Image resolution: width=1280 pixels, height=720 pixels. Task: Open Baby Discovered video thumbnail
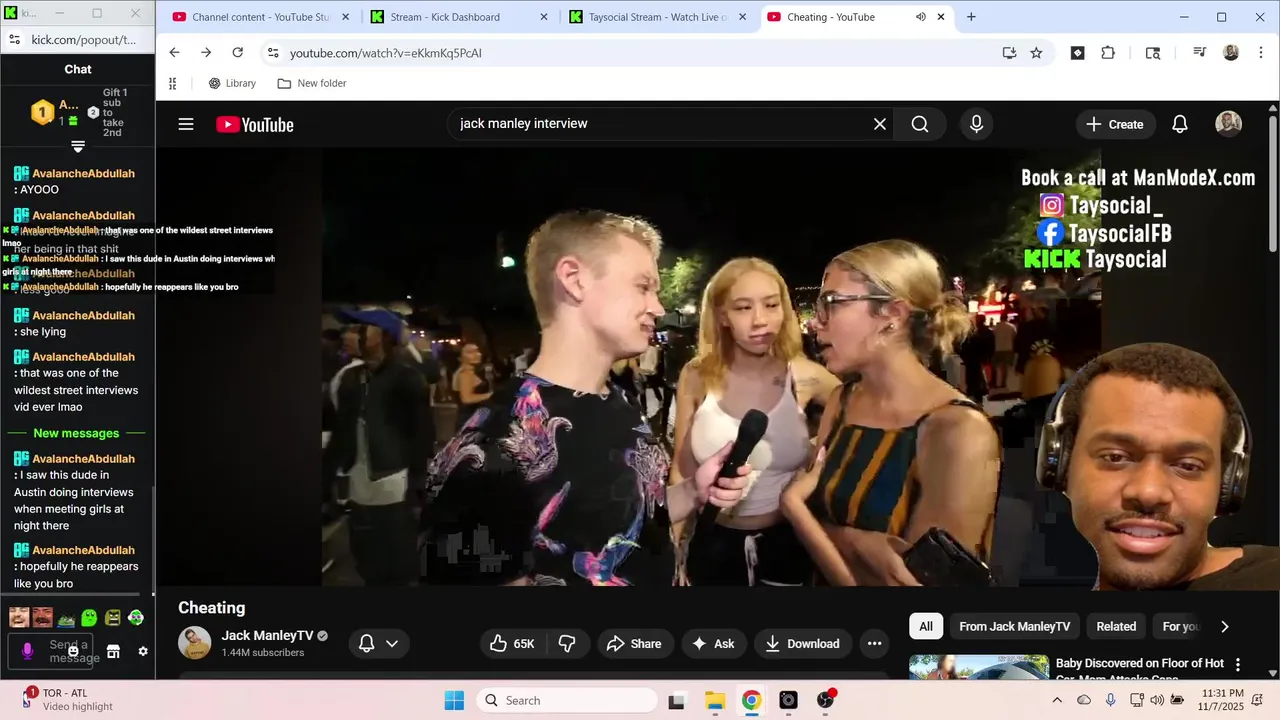click(x=979, y=667)
